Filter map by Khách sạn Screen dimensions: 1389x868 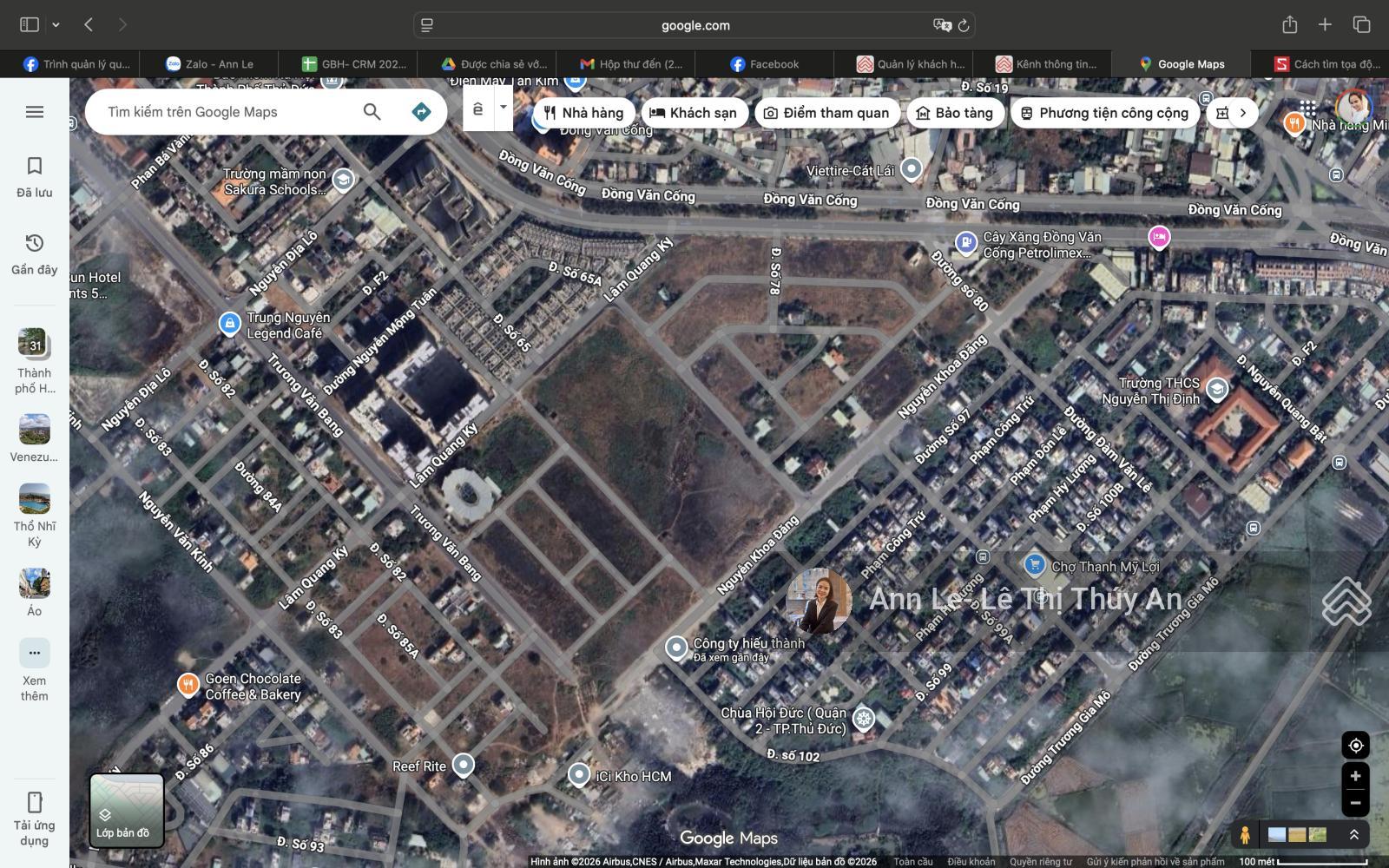pyautogui.click(x=694, y=113)
